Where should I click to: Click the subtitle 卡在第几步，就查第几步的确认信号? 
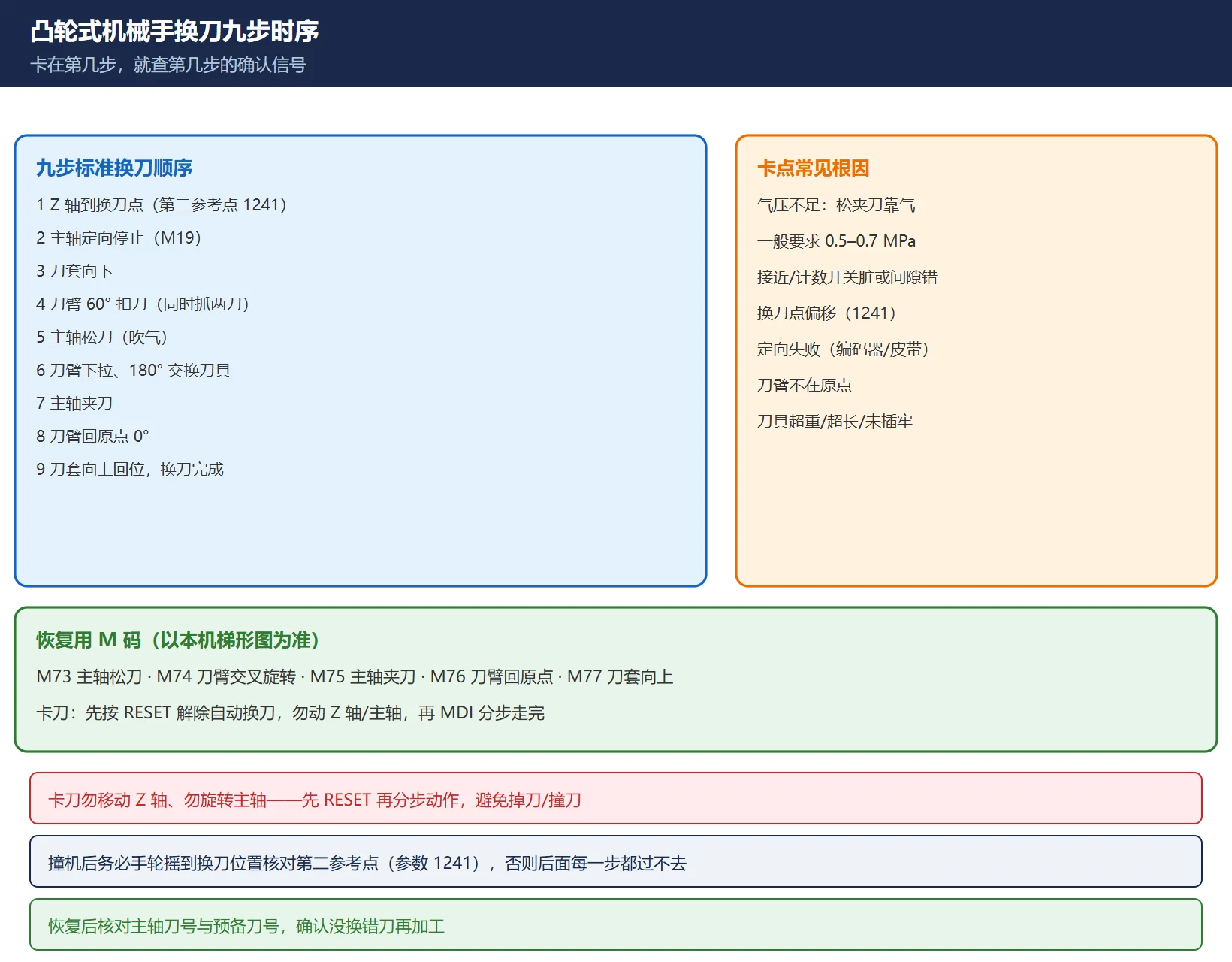(x=168, y=65)
